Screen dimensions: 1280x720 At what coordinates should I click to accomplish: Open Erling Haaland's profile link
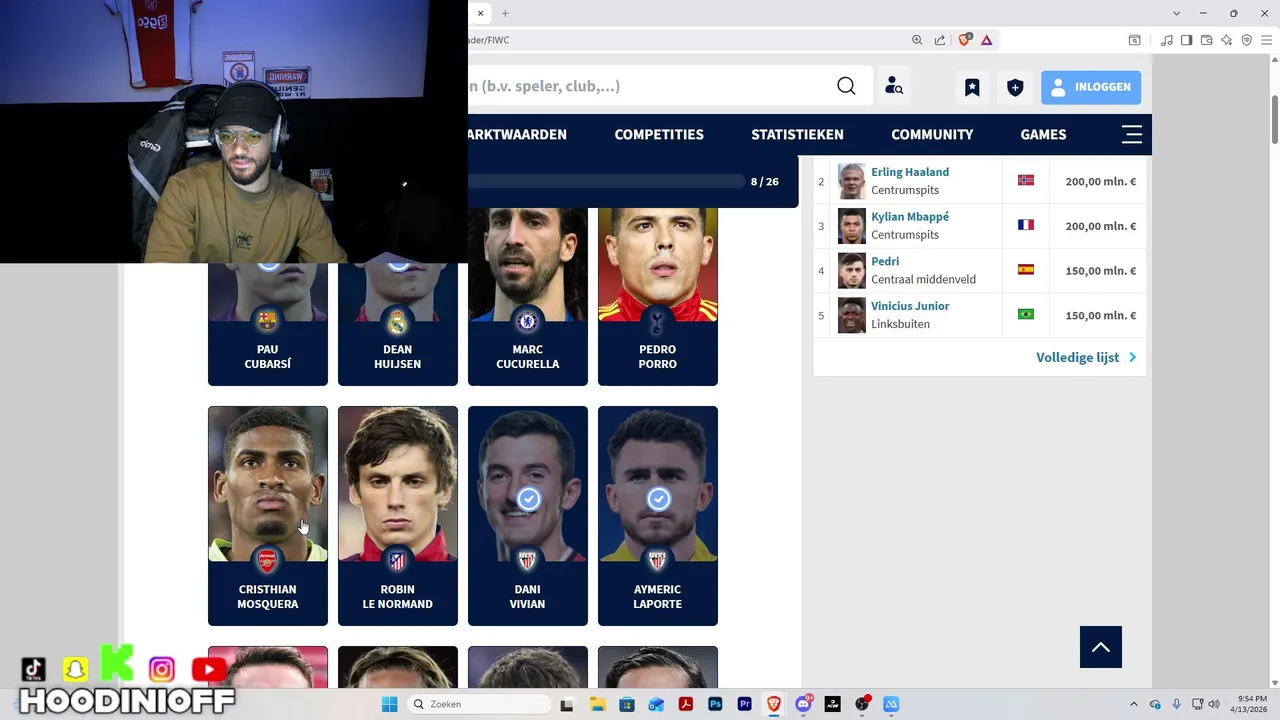(910, 172)
